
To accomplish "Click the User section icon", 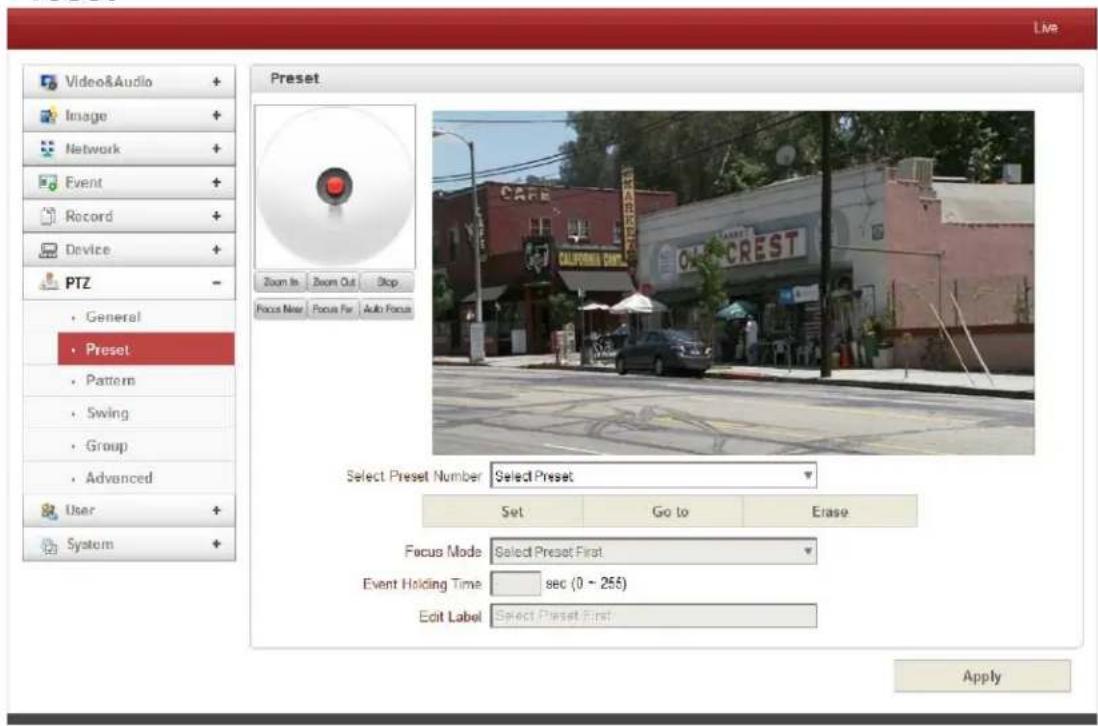I will click(x=48, y=511).
